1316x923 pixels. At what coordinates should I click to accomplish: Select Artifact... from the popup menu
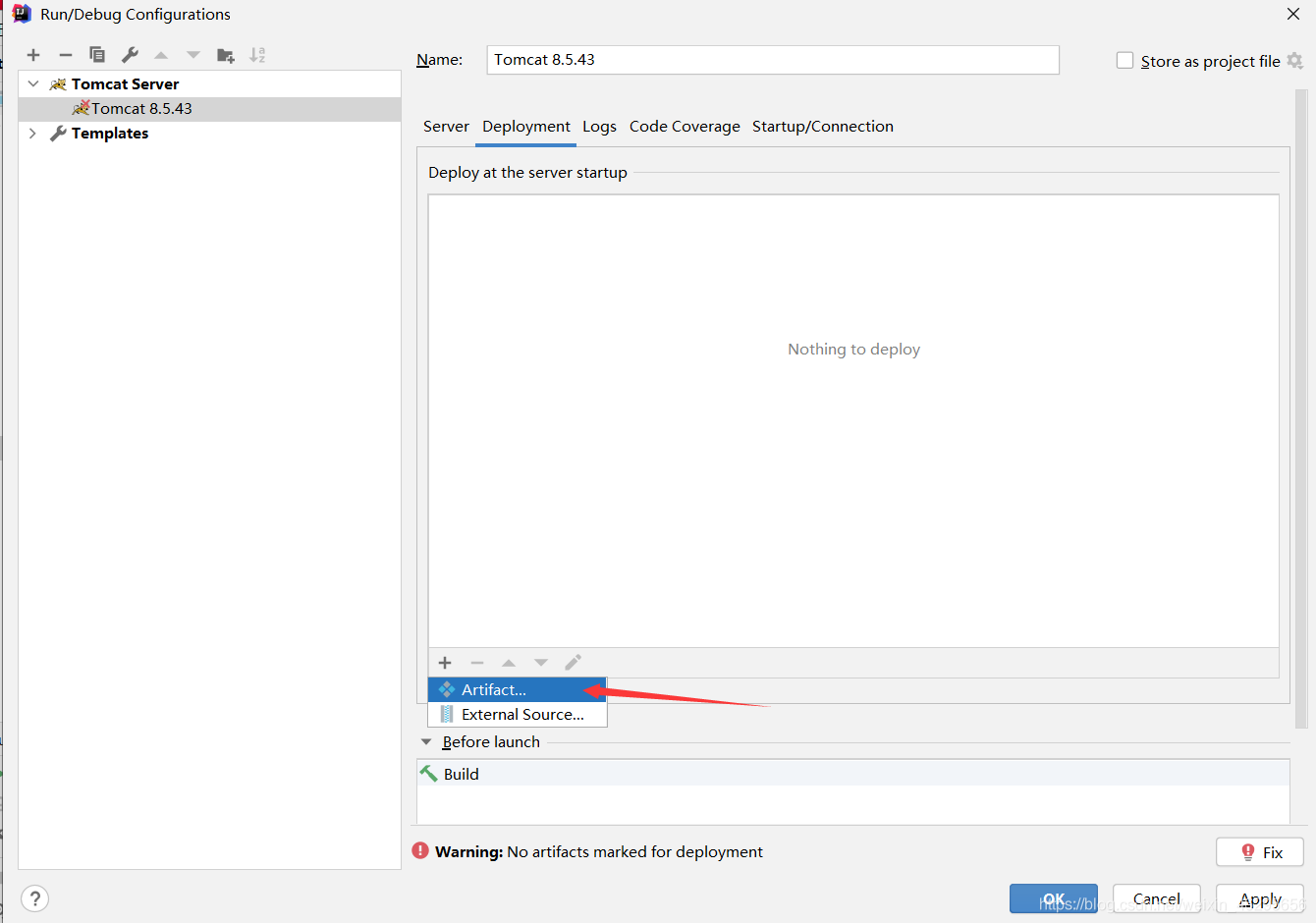(494, 690)
